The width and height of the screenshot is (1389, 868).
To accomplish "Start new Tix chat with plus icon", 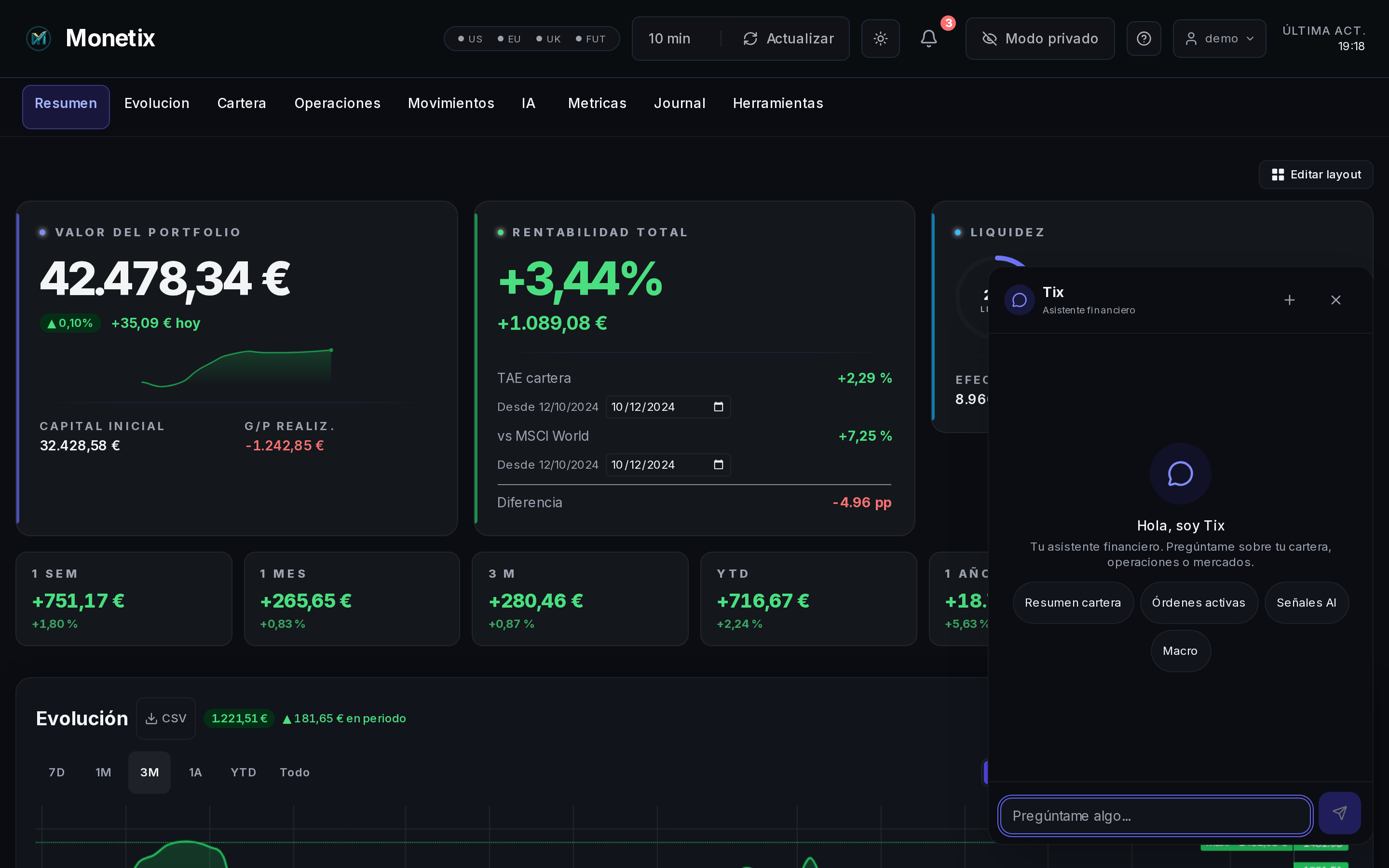I will pyautogui.click(x=1289, y=300).
